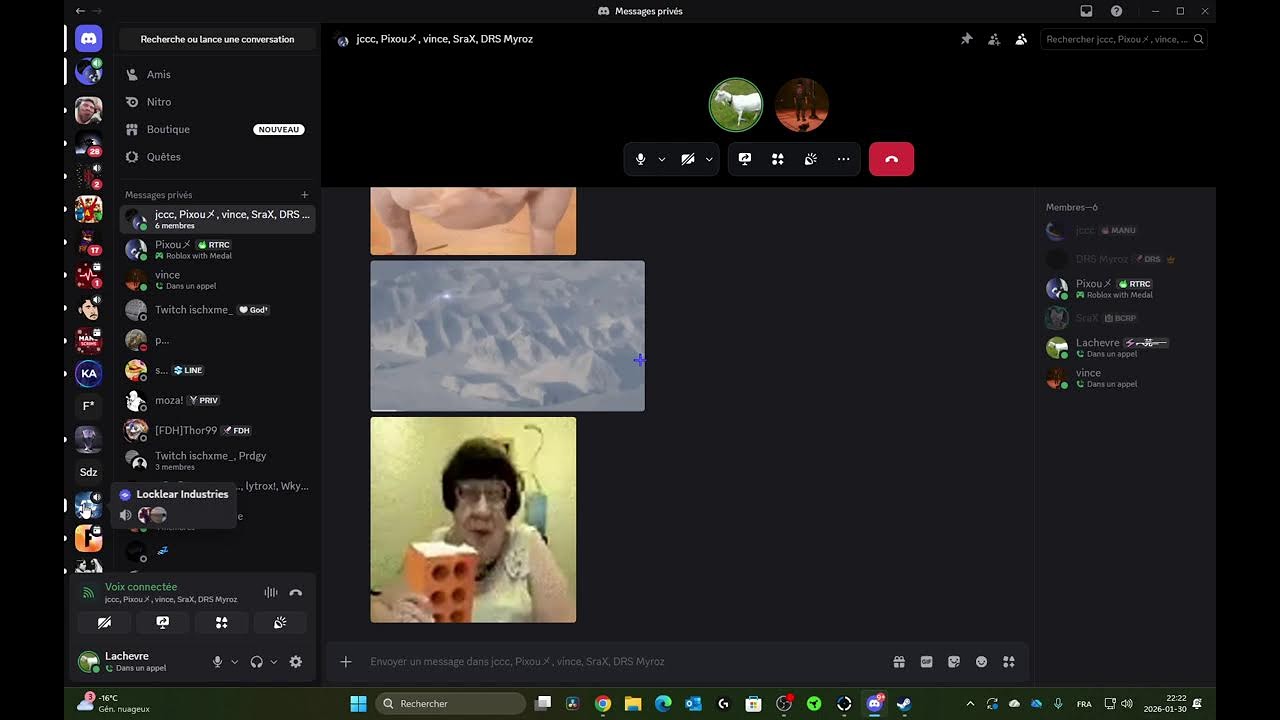Open Discord home via the logo icon
This screenshot has height=720, width=1280.
pyautogui.click(x=88, y=39)
